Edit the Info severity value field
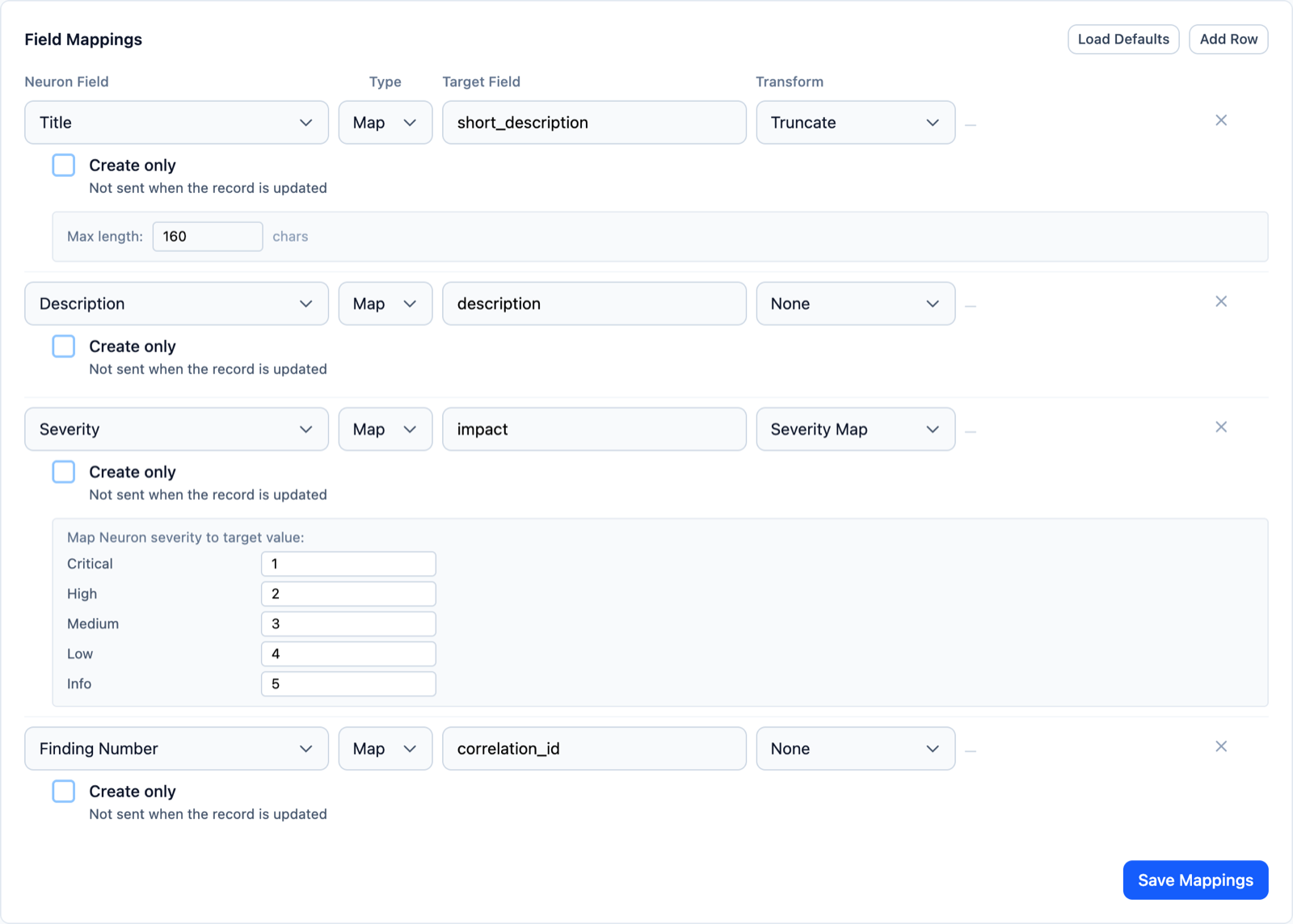Viewport: 1293px width, 924px height. pyautogui.click(x=348, y=683)
